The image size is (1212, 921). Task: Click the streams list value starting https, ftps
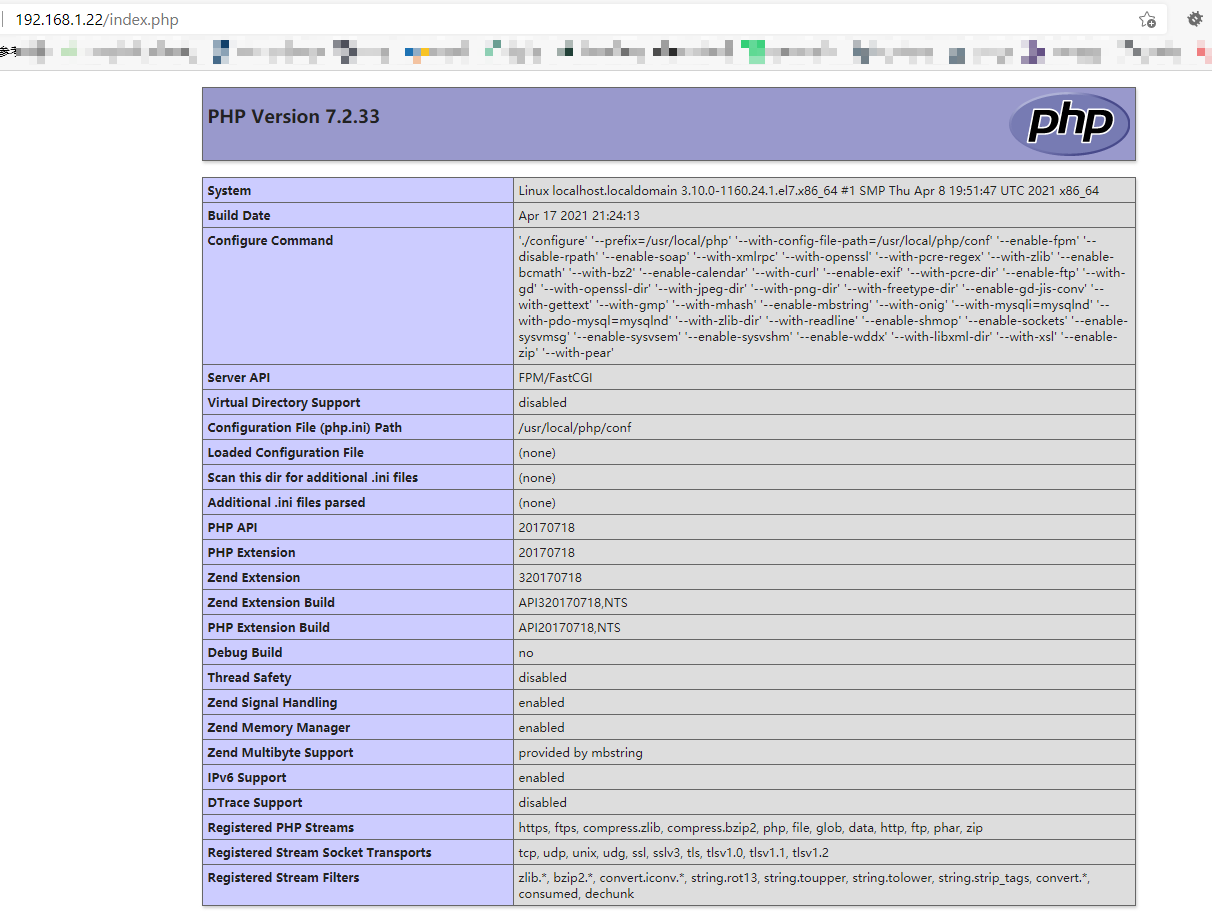point(751,828)
